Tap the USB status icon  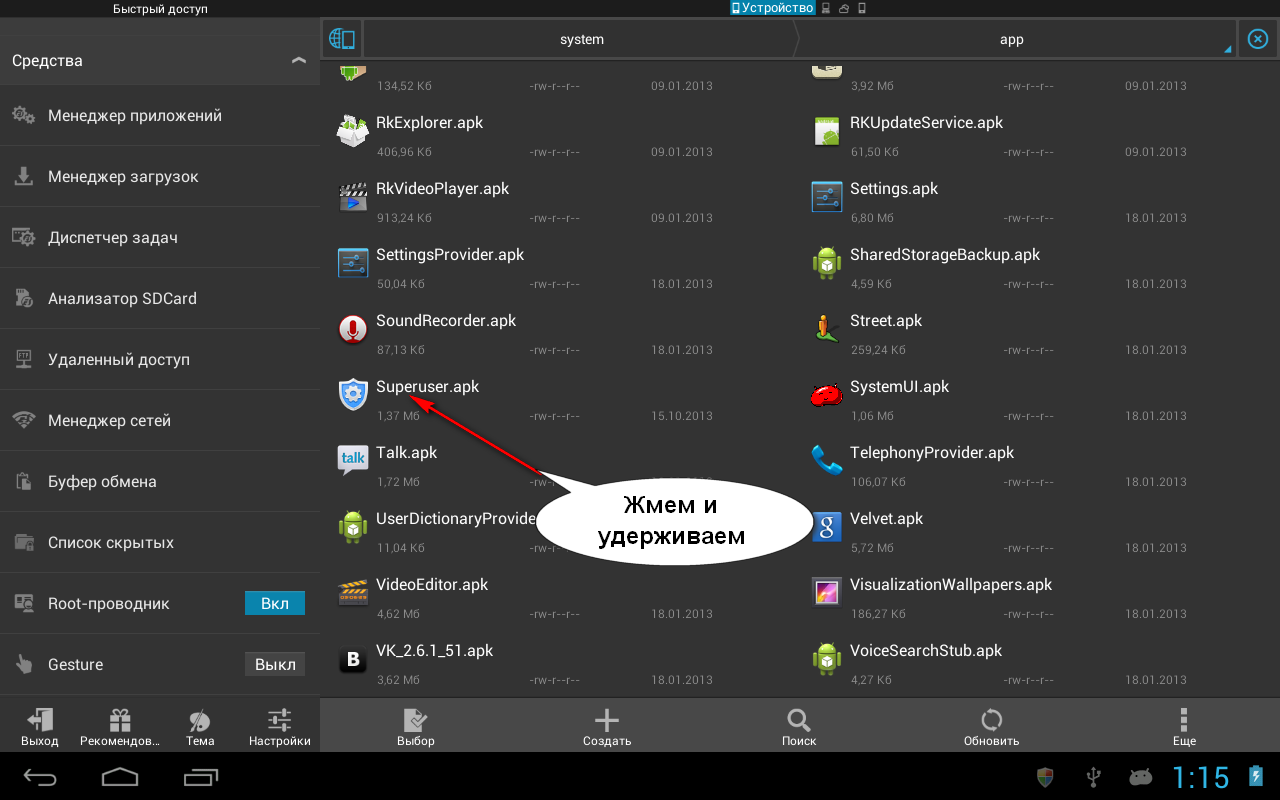[1093, 777]
